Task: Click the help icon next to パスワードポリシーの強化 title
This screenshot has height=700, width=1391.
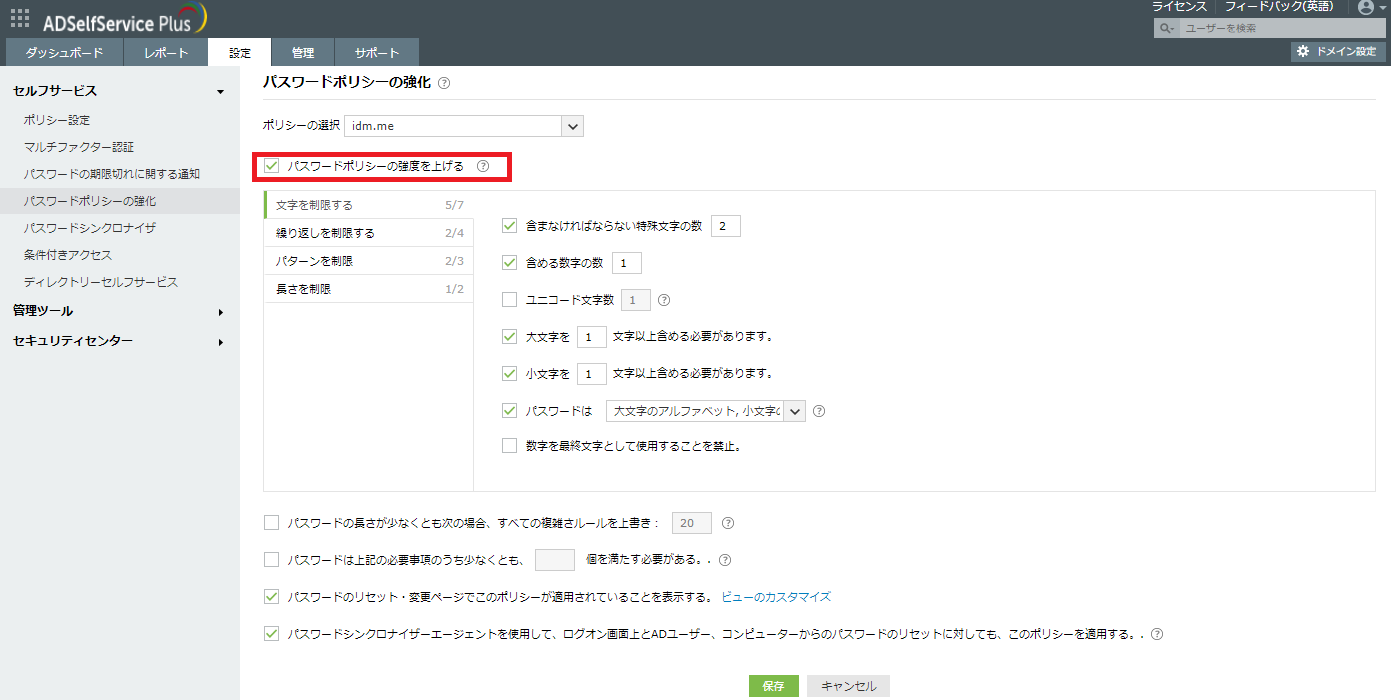Action: (x=444, y=83)
